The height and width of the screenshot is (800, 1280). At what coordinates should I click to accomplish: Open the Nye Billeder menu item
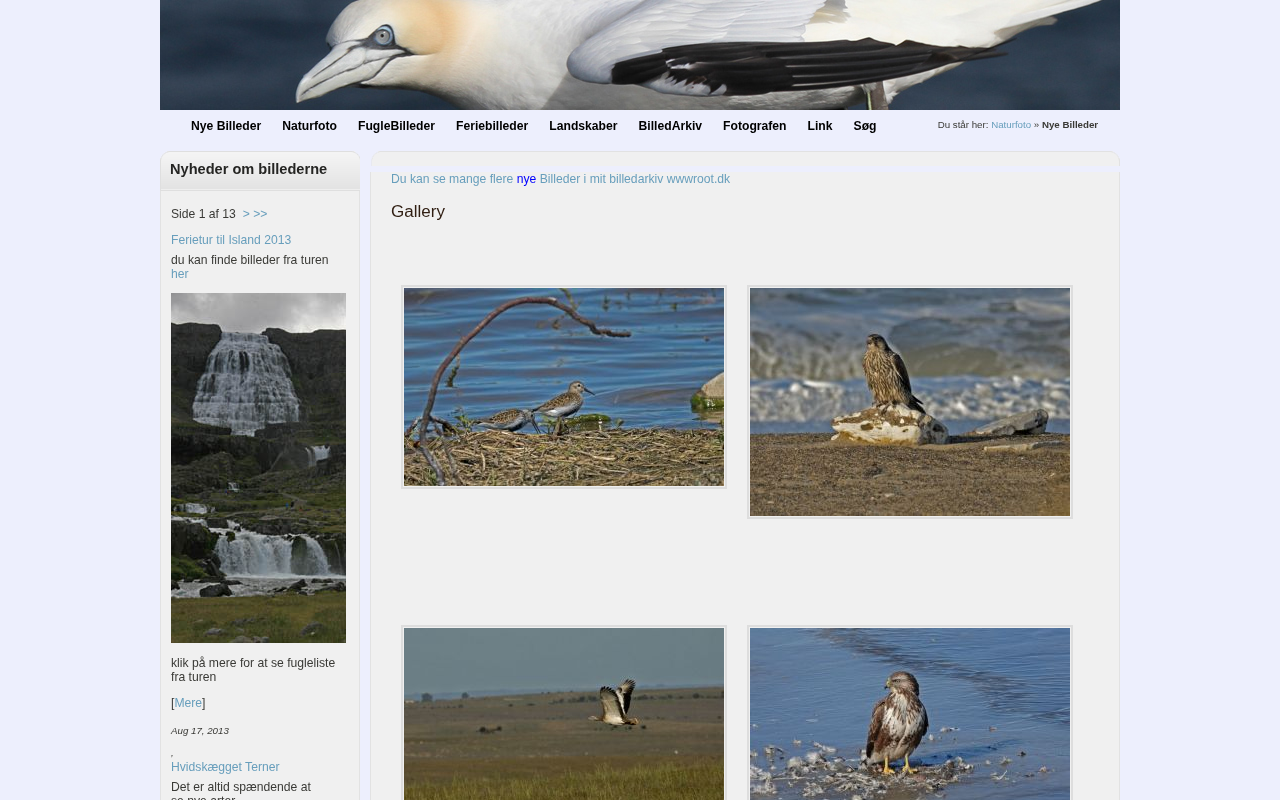click(x=225, y=126)
